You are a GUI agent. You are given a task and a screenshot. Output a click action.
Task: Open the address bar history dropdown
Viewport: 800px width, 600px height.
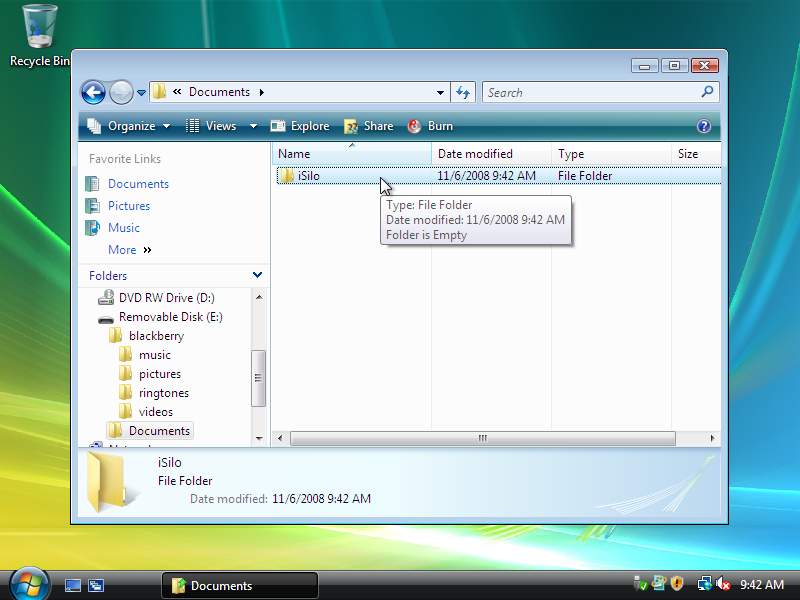click(440, 92)
